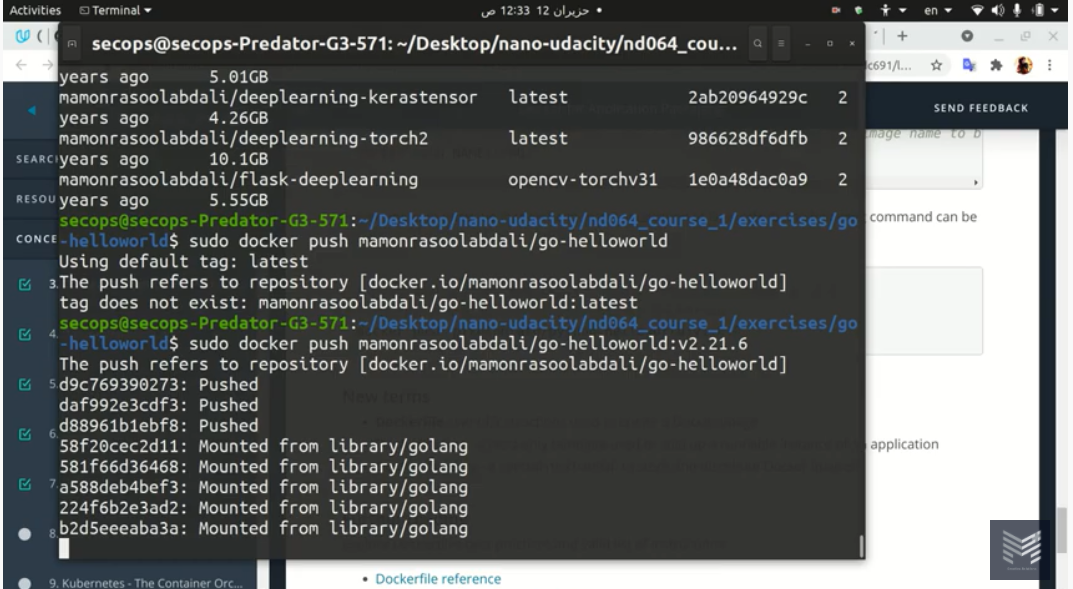Click the completed checkmark for lesson 4
This screenshot has width=1073, height=589.
pos(25,334)
